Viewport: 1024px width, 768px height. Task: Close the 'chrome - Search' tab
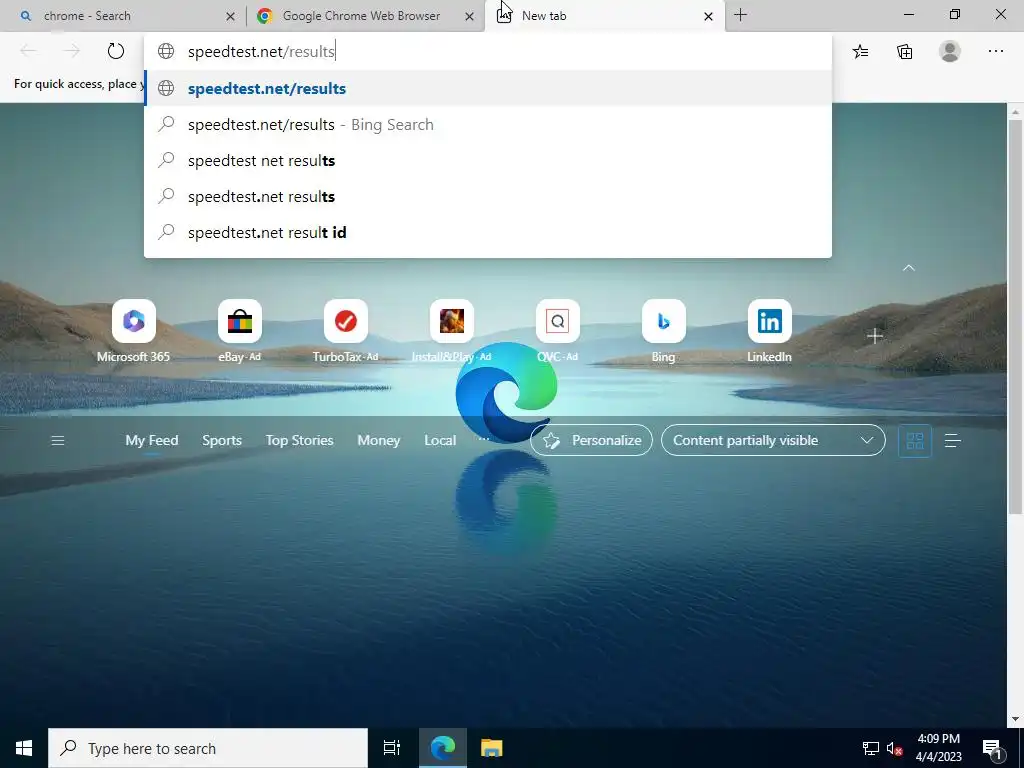pos(230,16)
